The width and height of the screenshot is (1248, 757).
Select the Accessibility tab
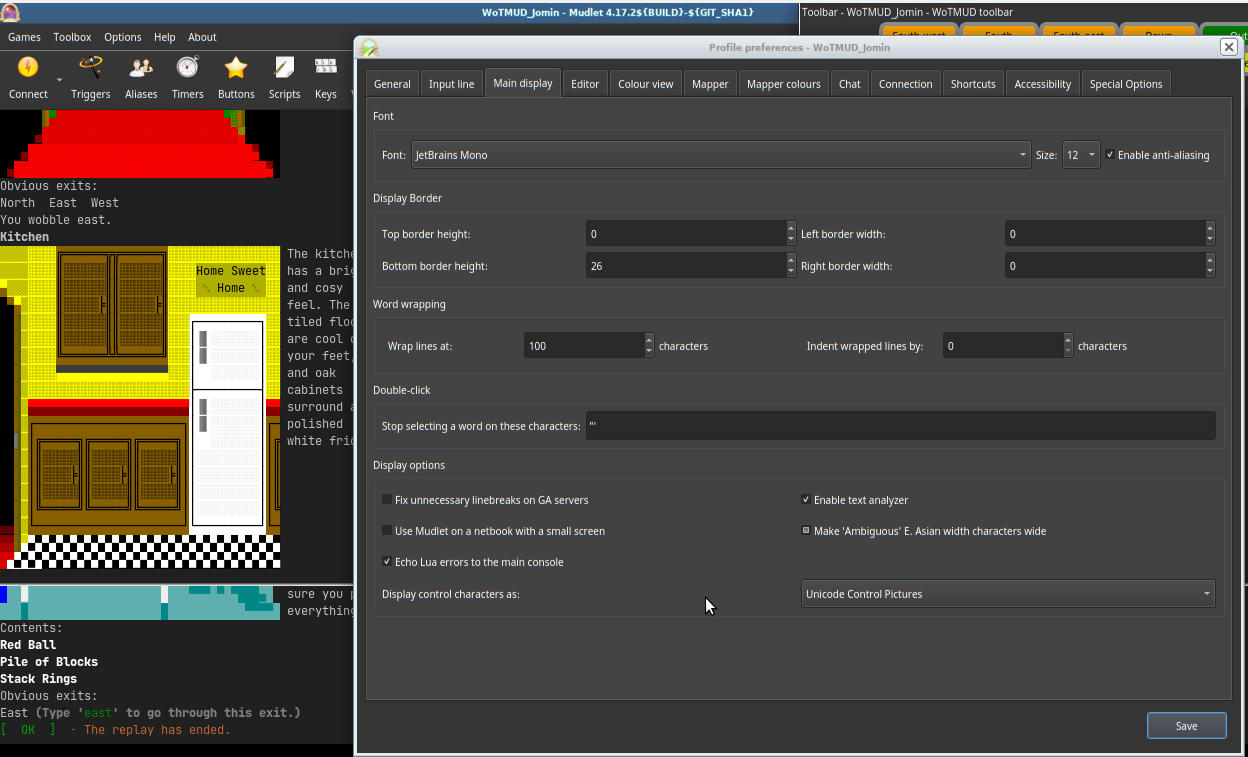tap(1042, 84)
